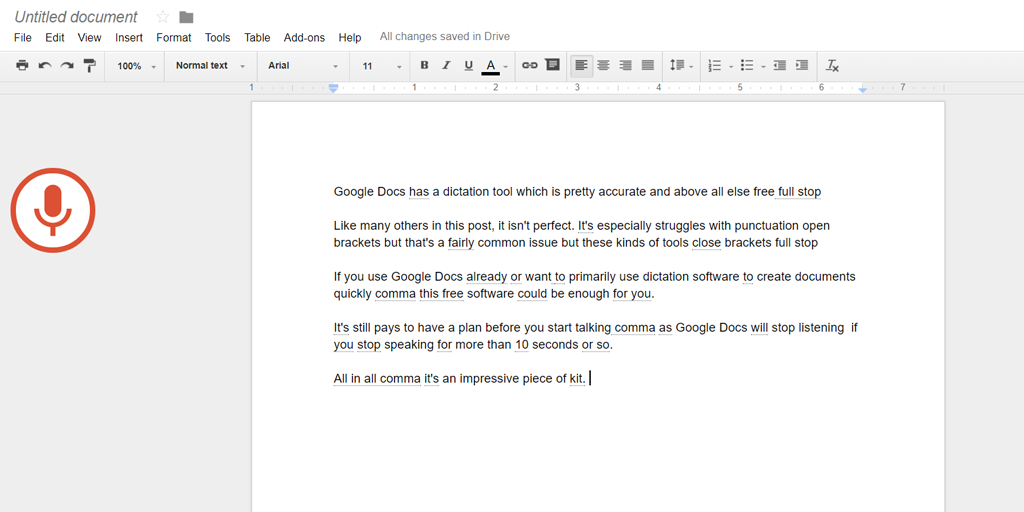Click the number '10' in the text
This screenshot has width=1024, height=512.
tap(521, 345)
